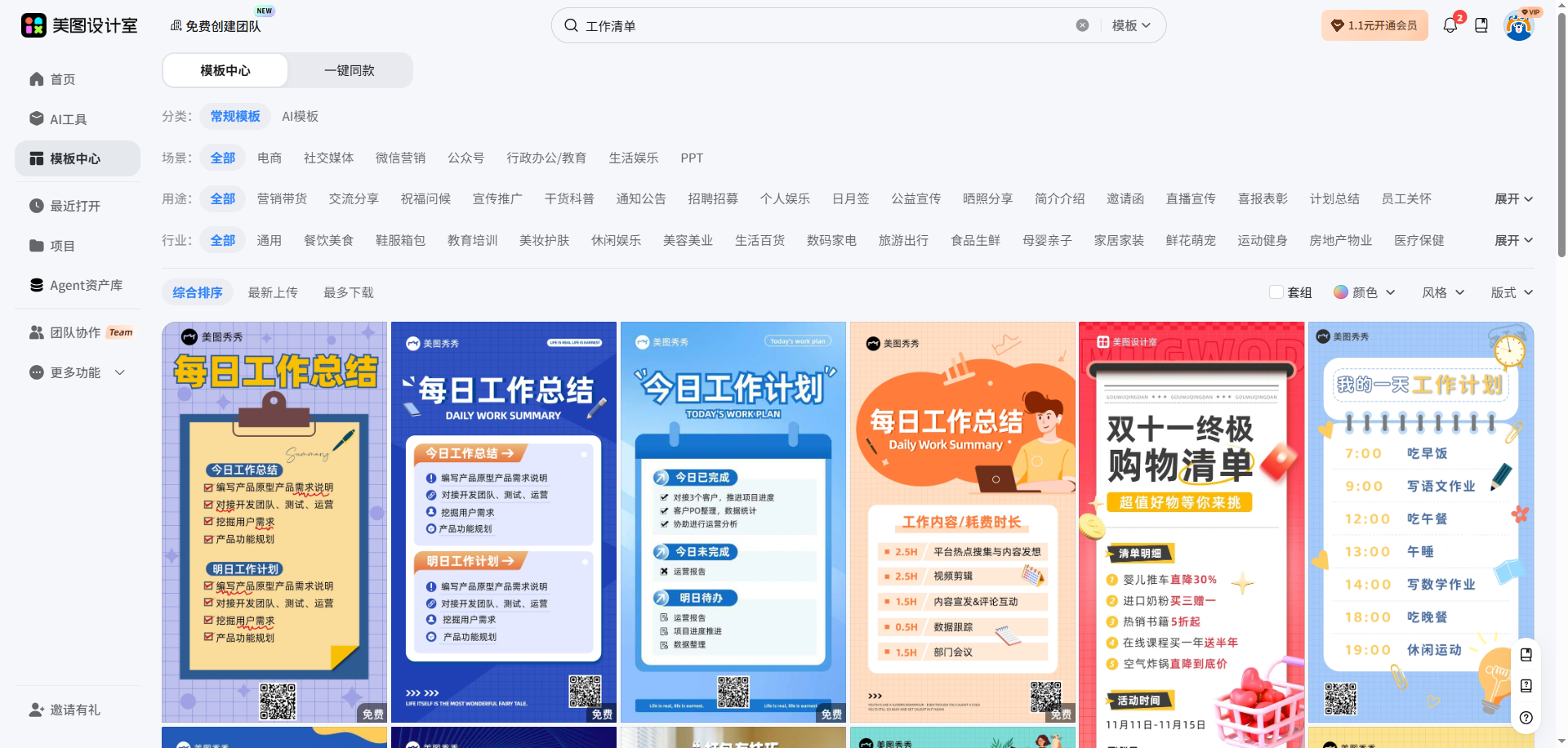The image size is (1568, 748).
Task: Click the bookmark icon beside the bell
Action: tap(1481, 25)
